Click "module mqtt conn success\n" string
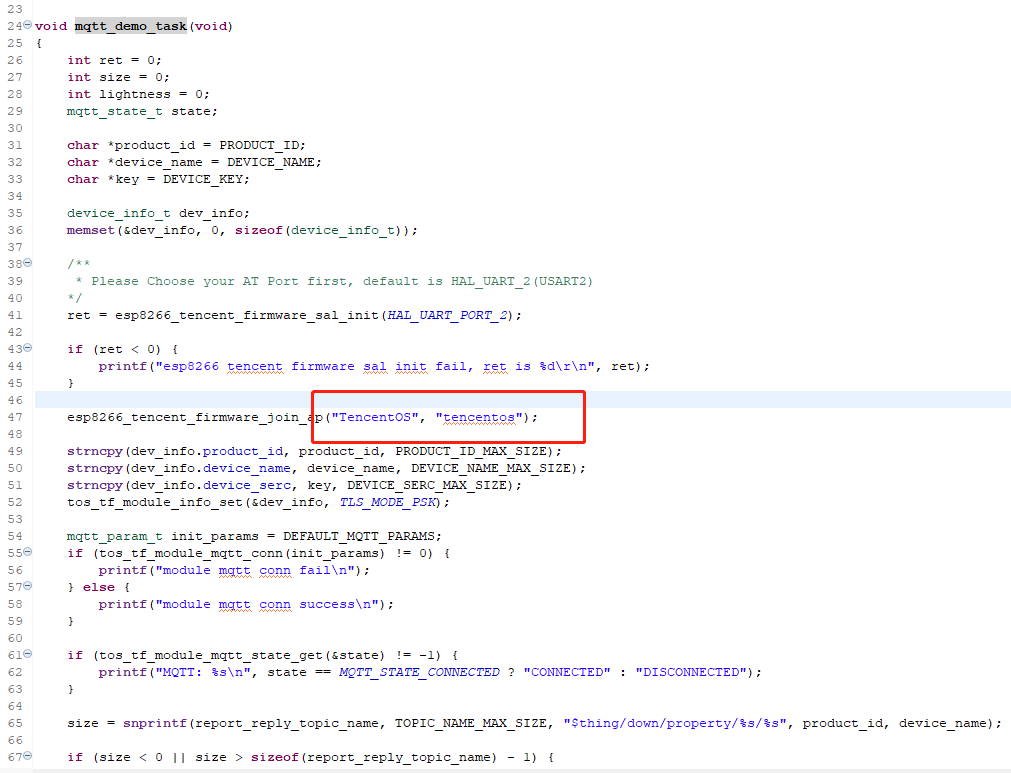The height and width of the screenshot is (773, 1011). tap(268, 605)
